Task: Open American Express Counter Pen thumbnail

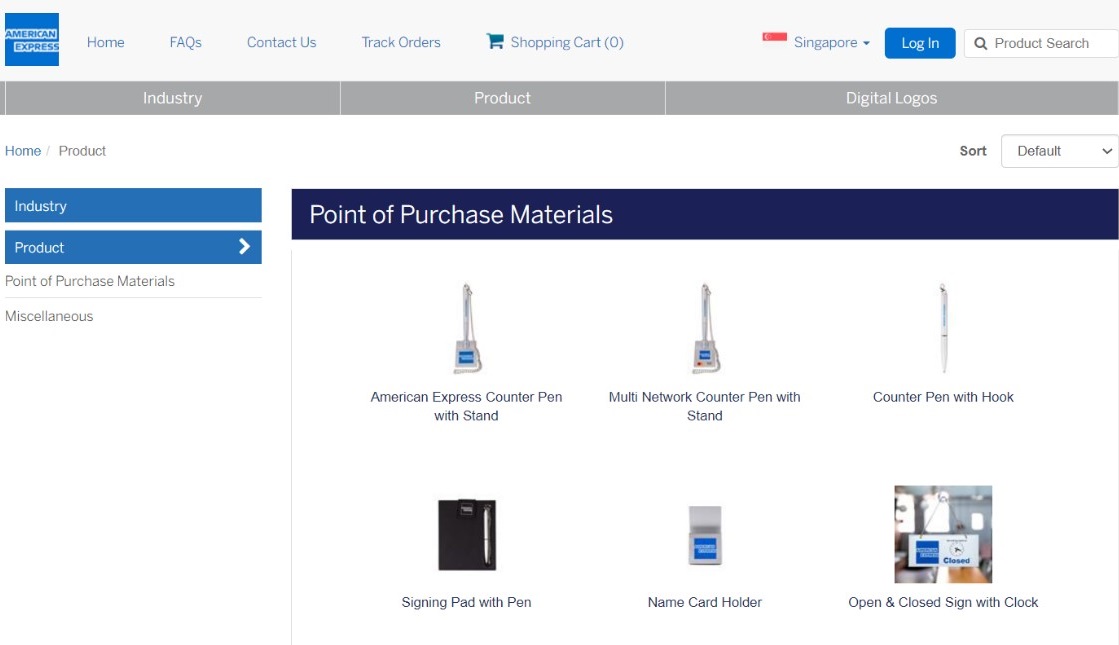Action: [x=467, y=328]
